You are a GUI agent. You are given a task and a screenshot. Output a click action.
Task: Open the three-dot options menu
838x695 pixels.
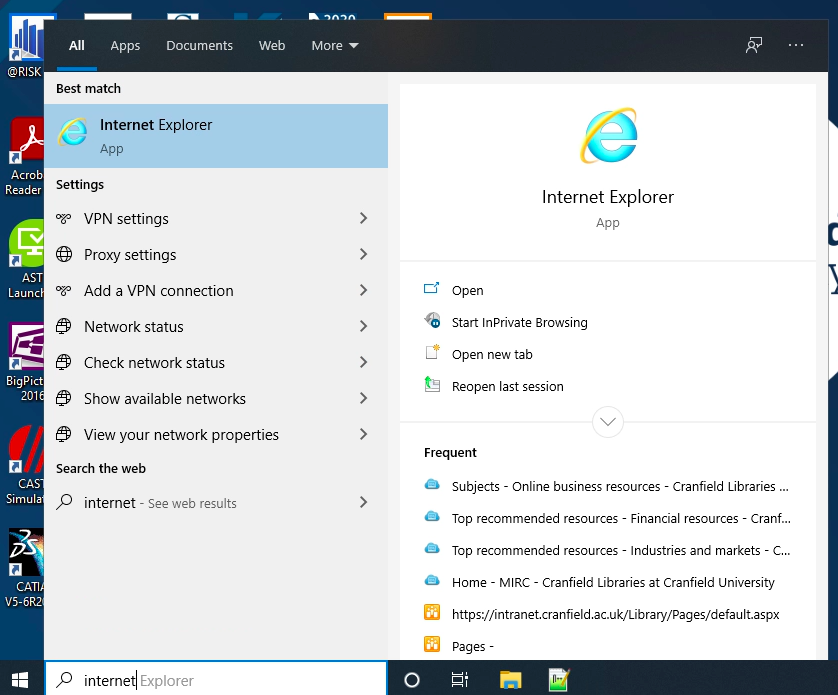[796, 45]
